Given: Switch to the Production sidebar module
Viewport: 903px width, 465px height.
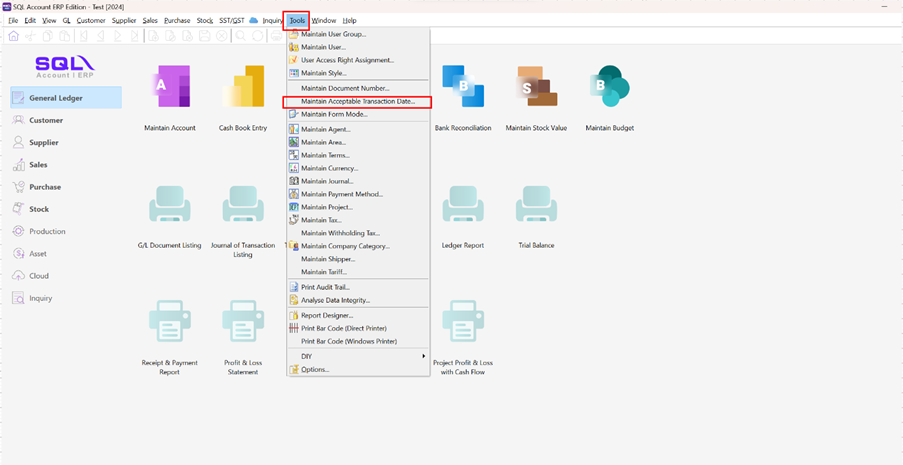Looking at the screenshot, I should tap(47, 231).
